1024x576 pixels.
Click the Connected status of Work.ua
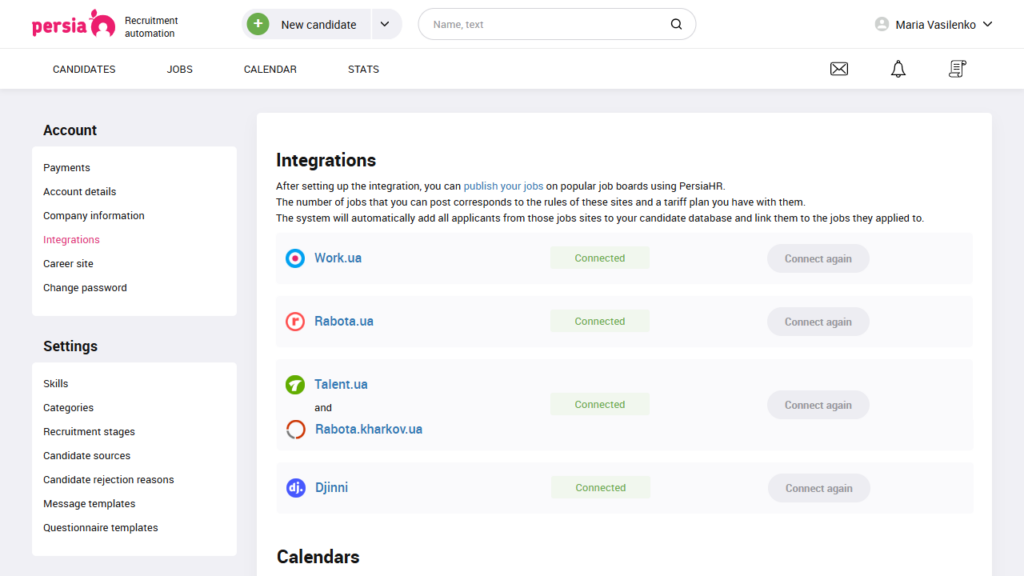point(600,258)
